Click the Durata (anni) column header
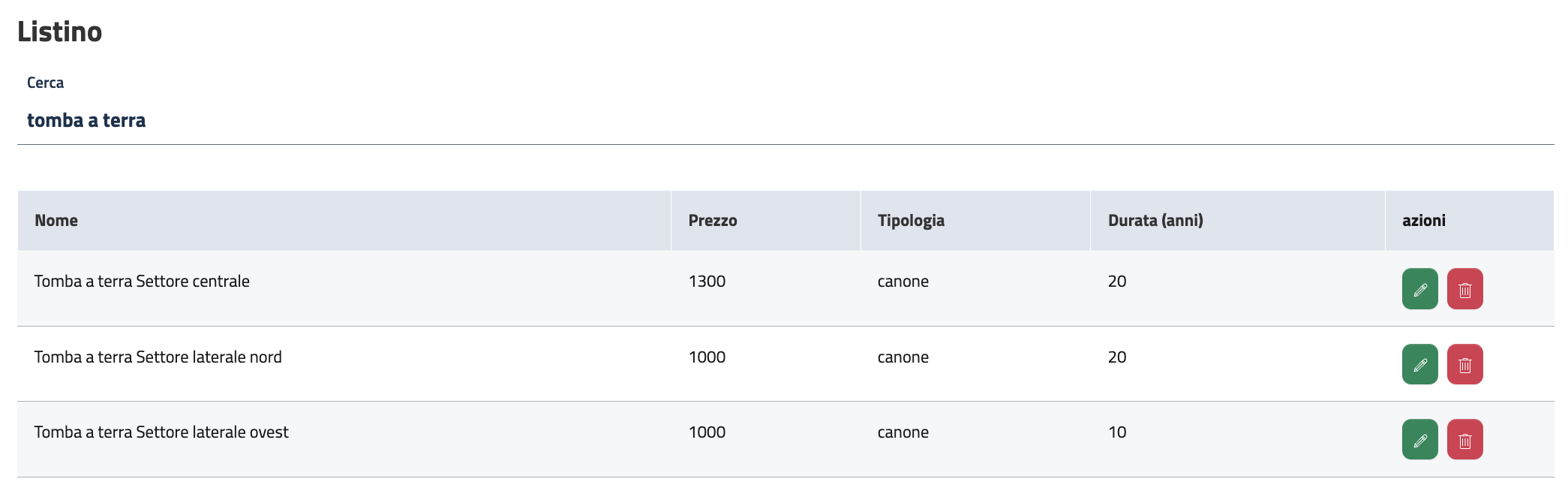 coord(1155,221)
